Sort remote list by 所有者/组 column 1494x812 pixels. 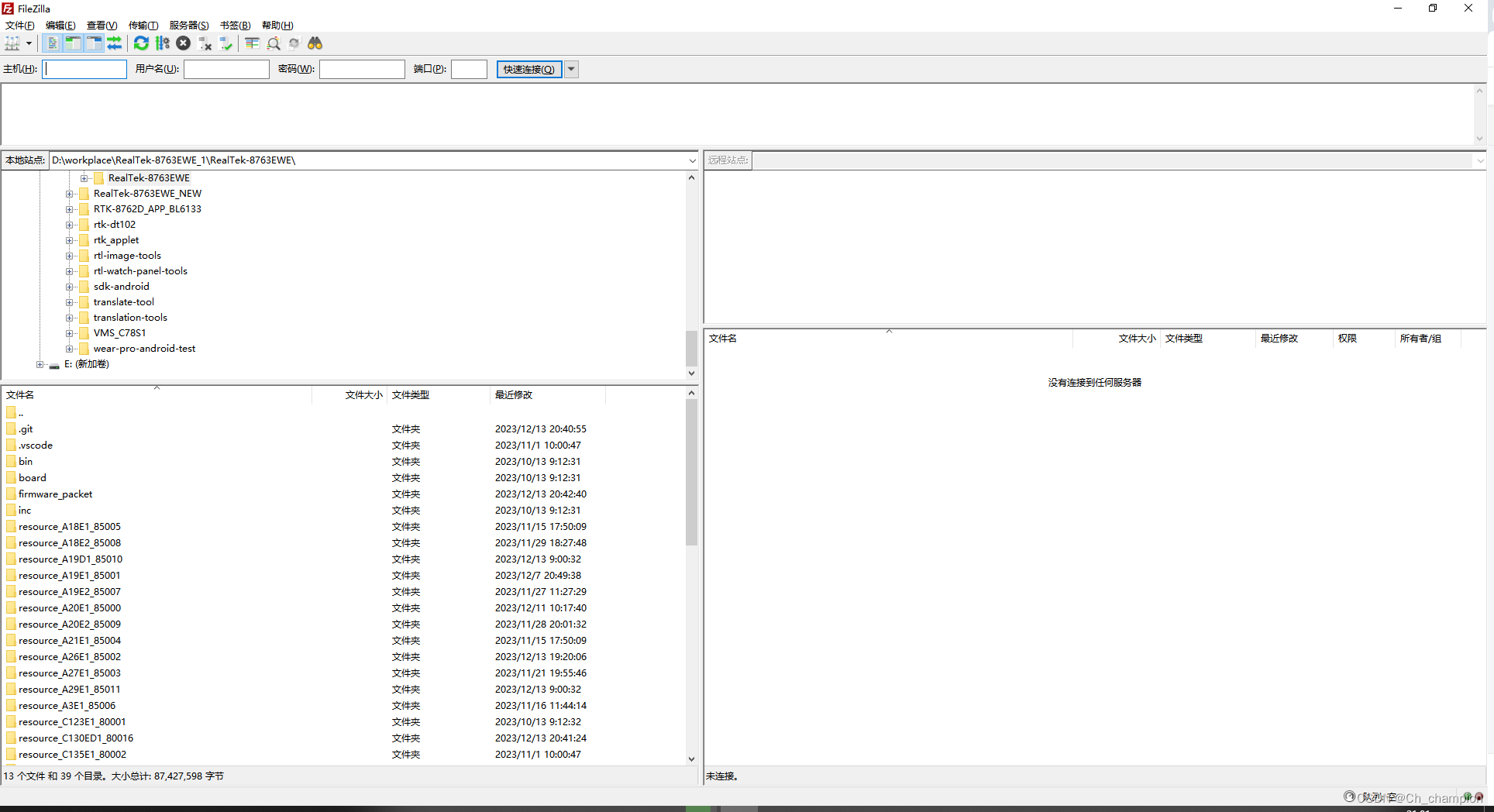(x=1427, y=339)
